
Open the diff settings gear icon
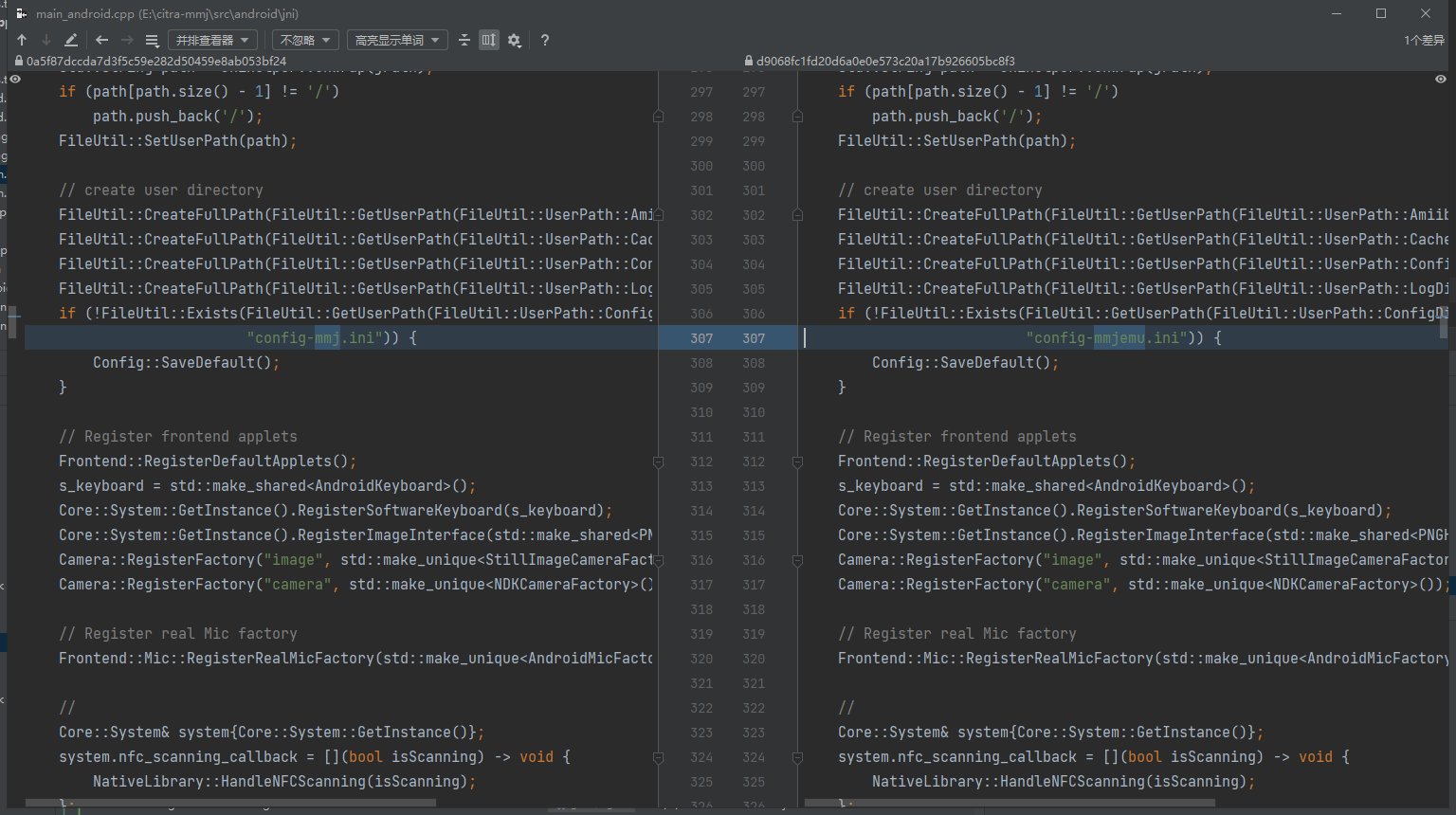(x=514, y=40)
